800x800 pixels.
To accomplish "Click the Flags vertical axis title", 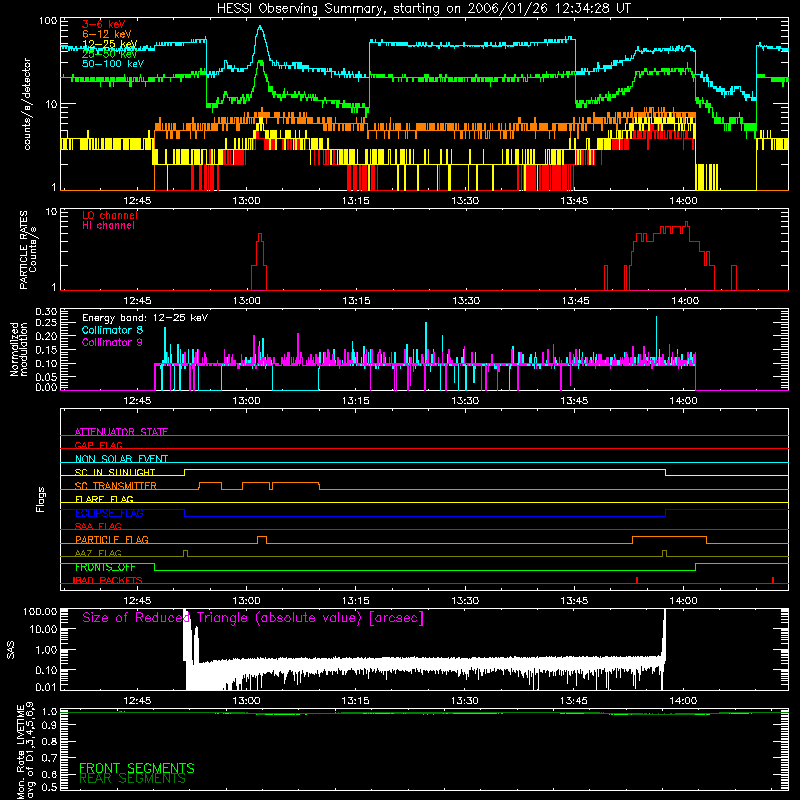I will [x=40, y=499].
